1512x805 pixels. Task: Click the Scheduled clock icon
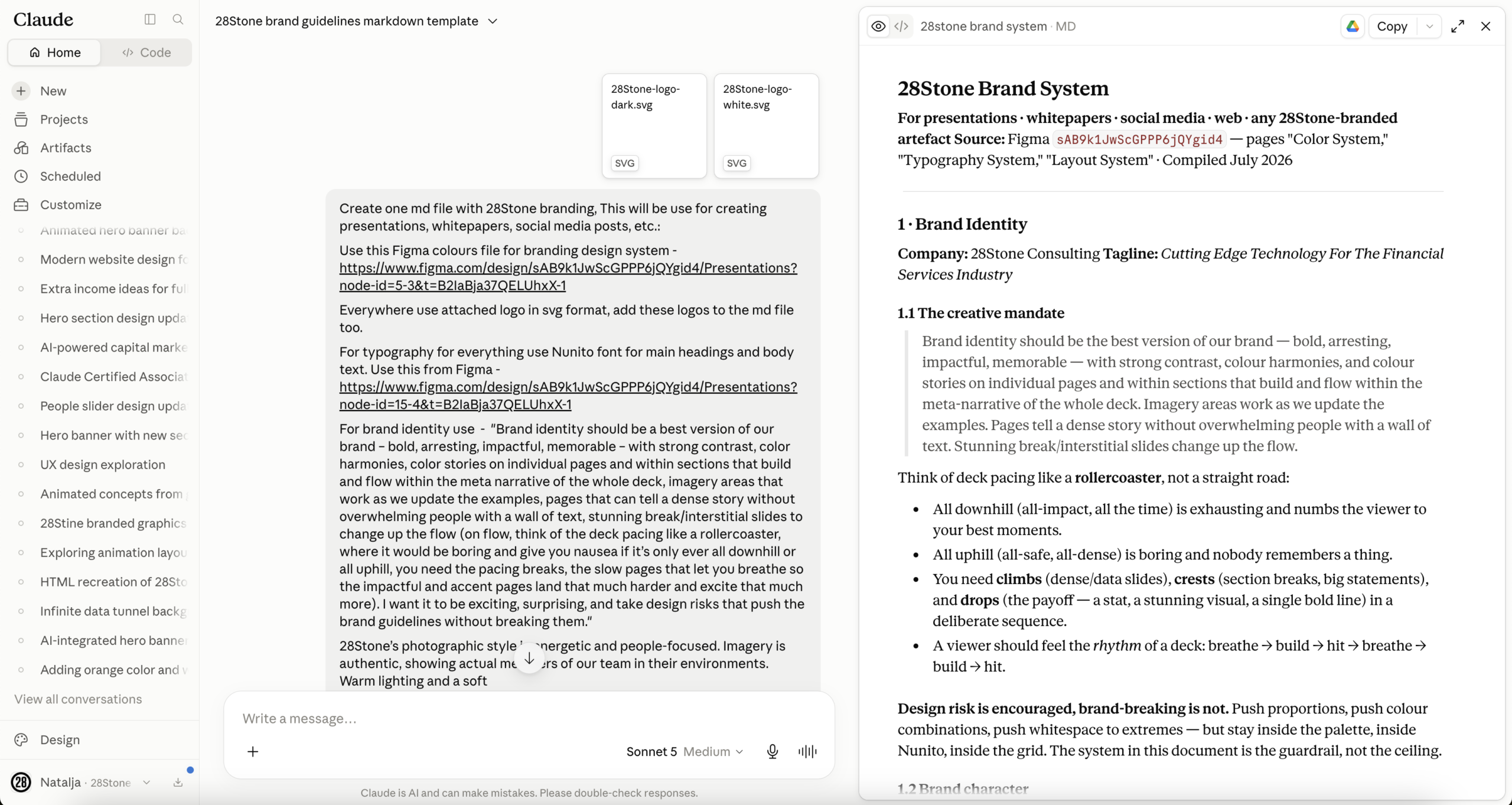click(21, 176)
